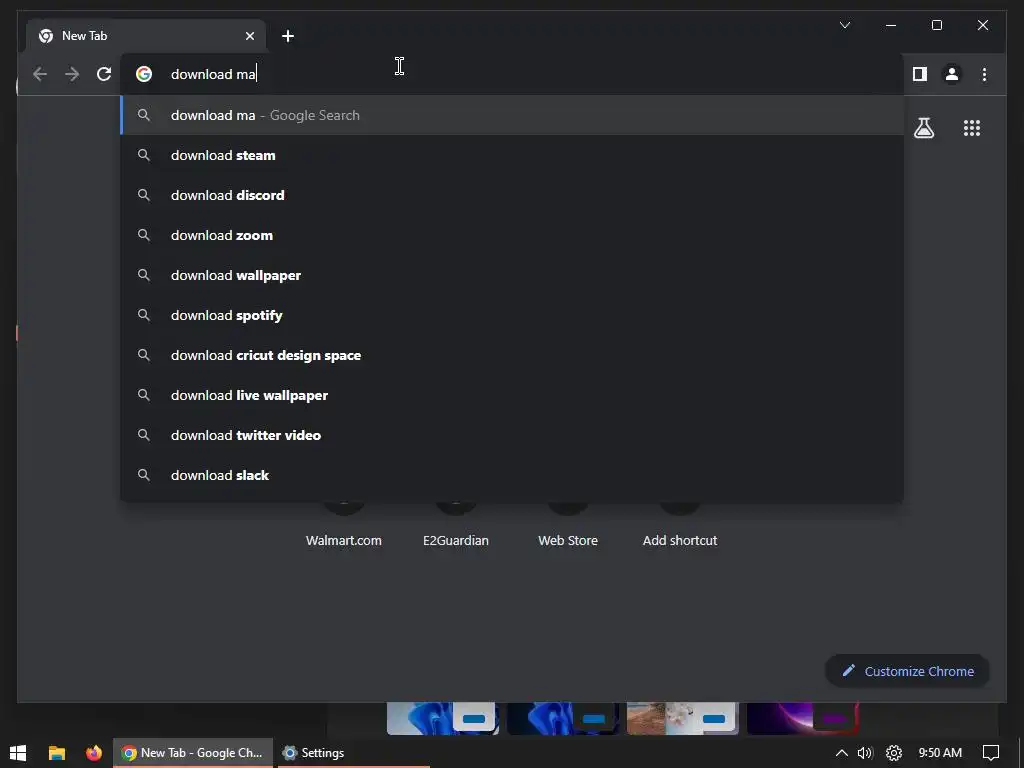Screen dimensions: 1024x768
Task: Select 'download cricut design space' suggestion
Action: [x=512, y=355]
